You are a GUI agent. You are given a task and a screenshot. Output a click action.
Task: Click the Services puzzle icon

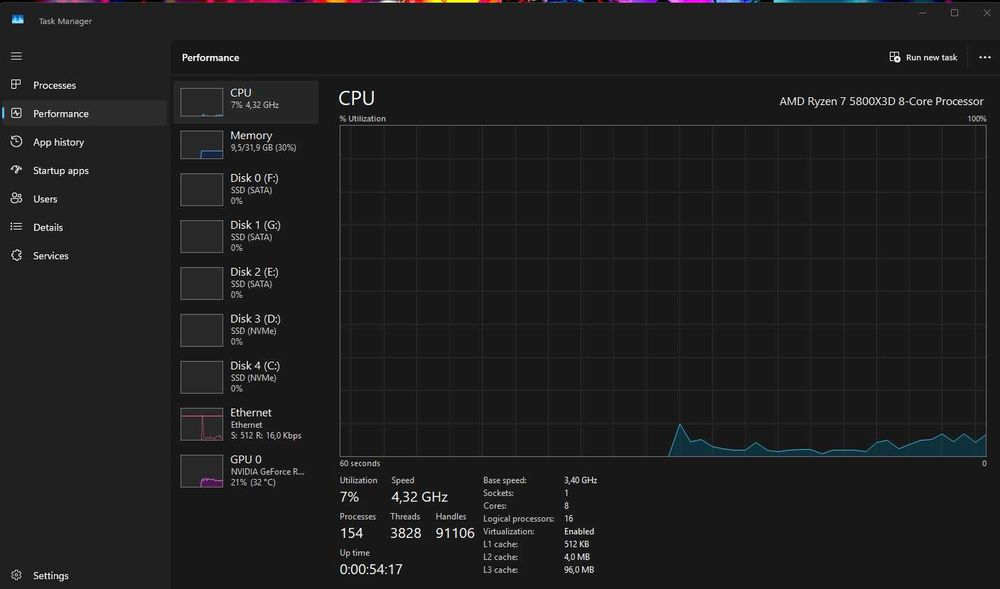pos(17,255)
